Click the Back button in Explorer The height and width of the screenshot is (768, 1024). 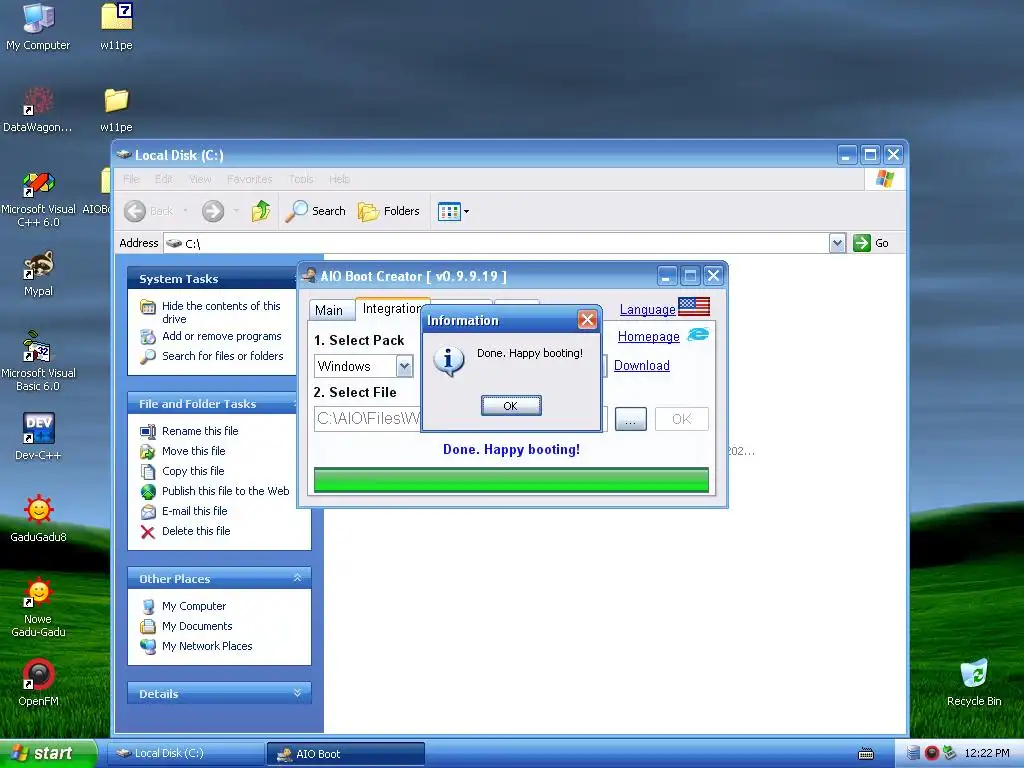click(x=150, y=211)
